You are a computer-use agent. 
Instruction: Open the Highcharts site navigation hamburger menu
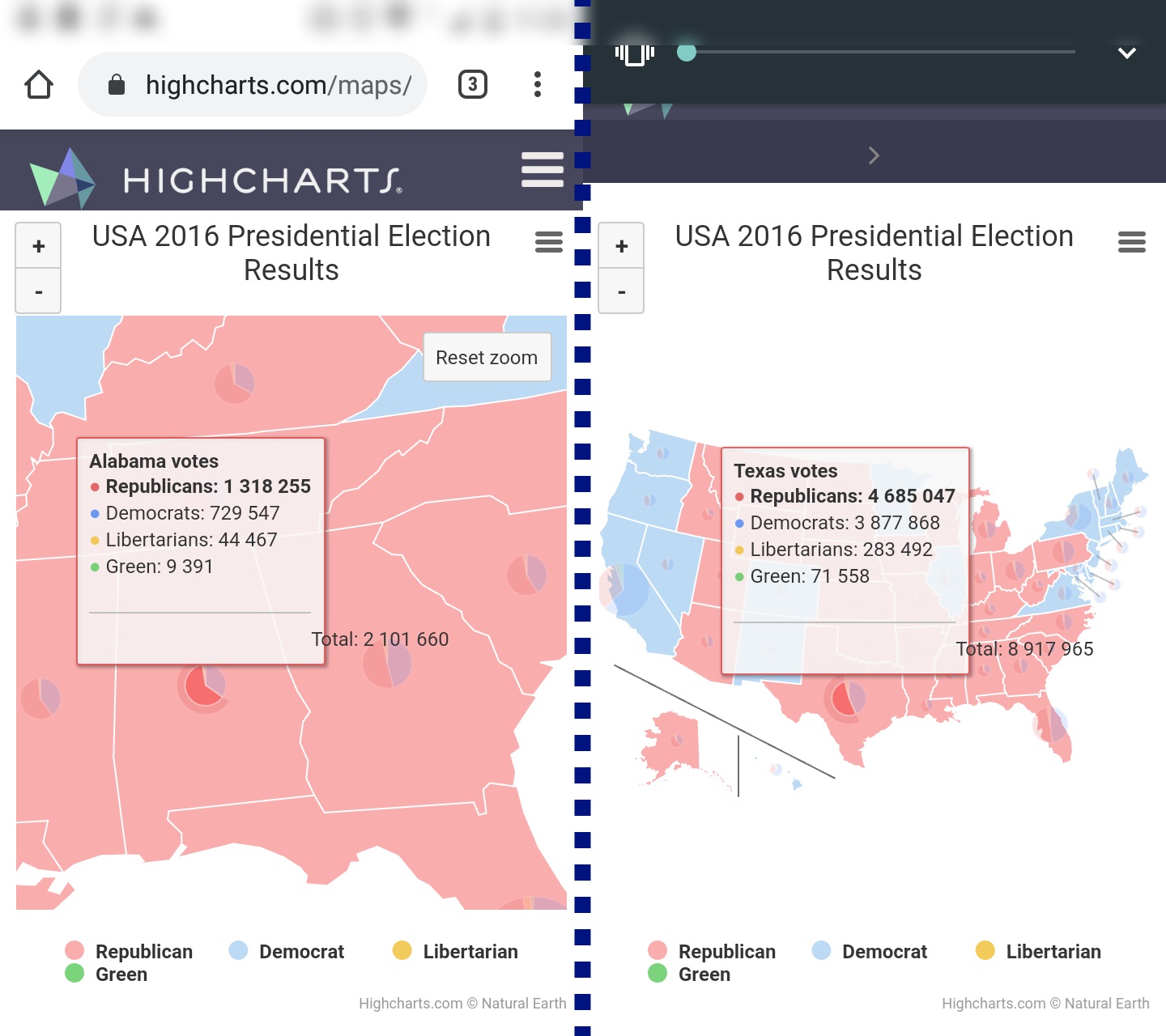(x=542, y=170)
